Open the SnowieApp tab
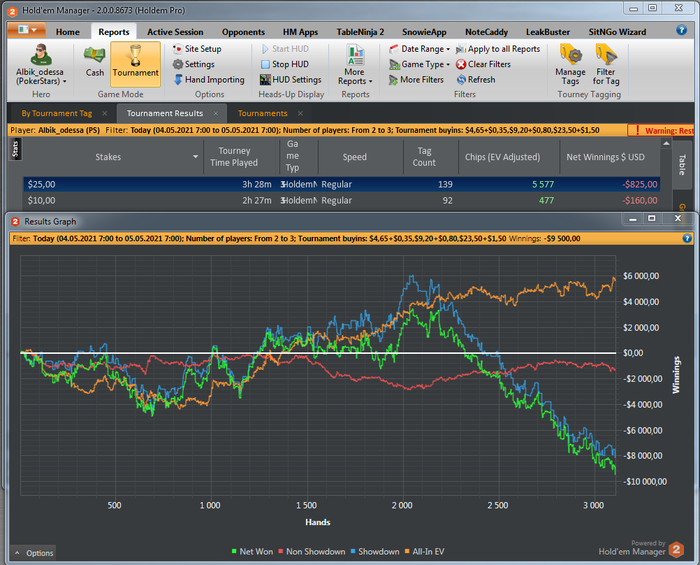Screen dimensions: 700x565 (x=424, y=32)
